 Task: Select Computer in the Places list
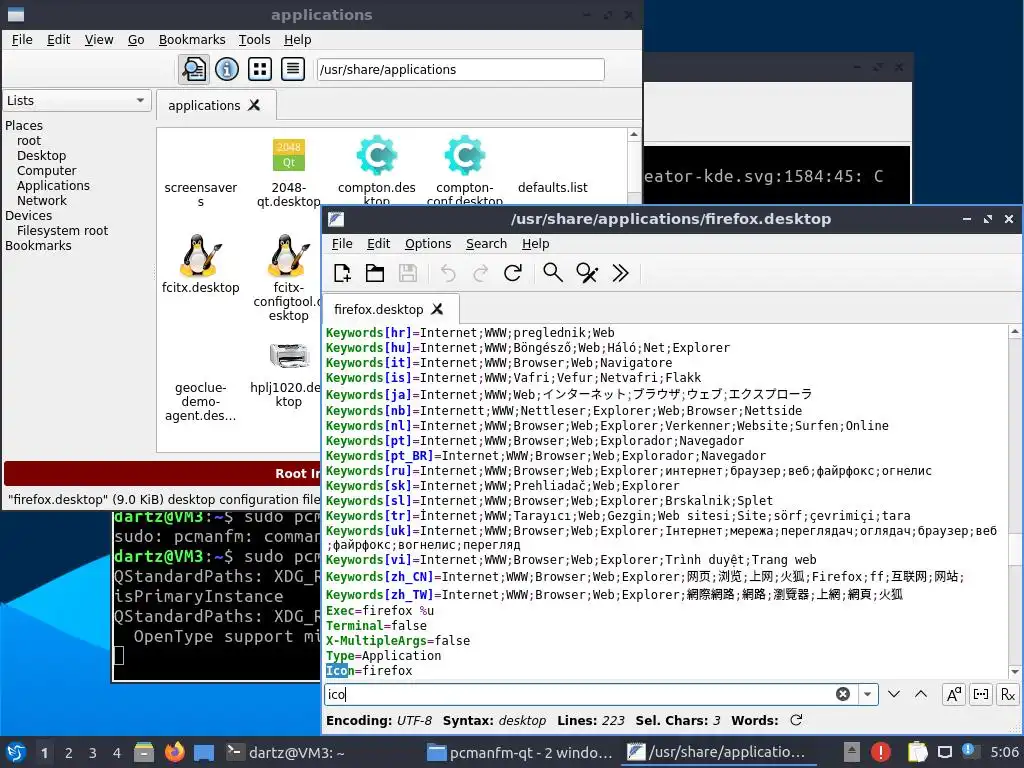tap(46, 170)
